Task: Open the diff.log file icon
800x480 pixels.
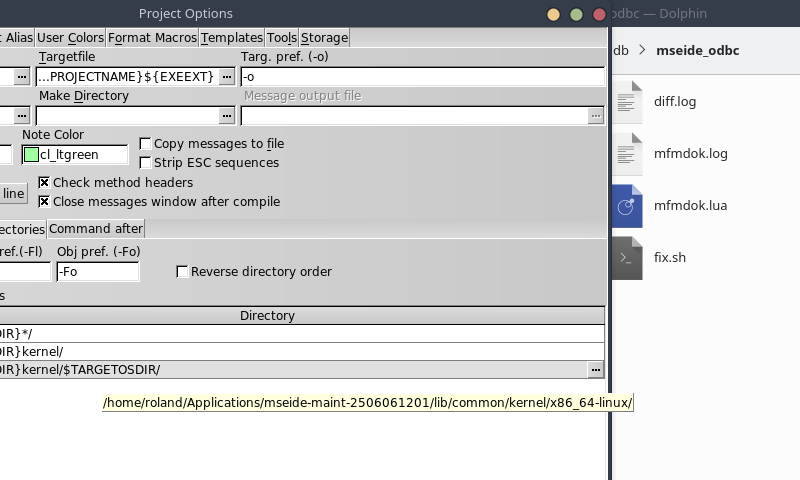Action: coord(628,101)
